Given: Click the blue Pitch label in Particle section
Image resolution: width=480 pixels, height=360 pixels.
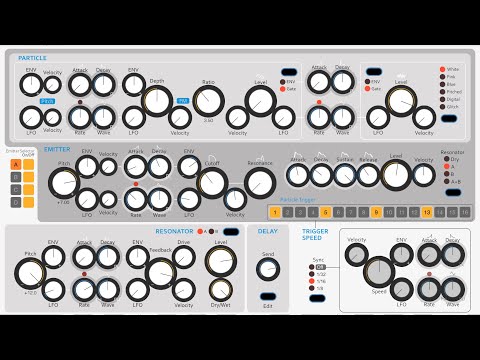Looking at the screenshot, I should coord(47,101).
